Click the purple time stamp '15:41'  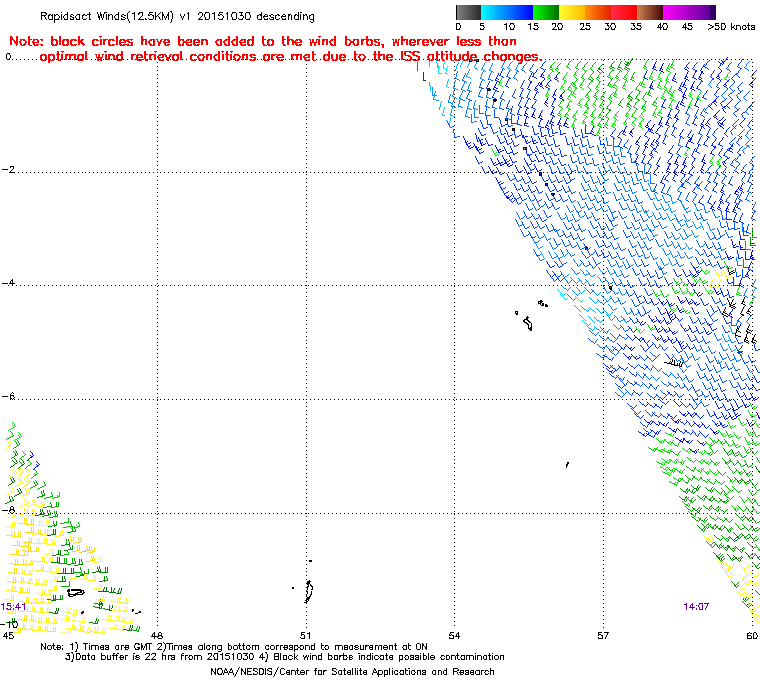(x=14, y=607)
